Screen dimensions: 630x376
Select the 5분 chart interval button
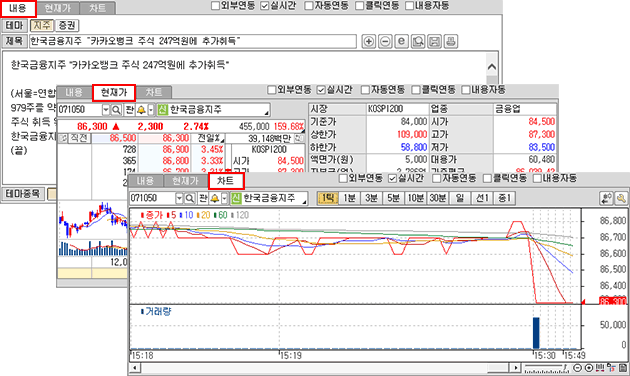click(x=393, y=198)
